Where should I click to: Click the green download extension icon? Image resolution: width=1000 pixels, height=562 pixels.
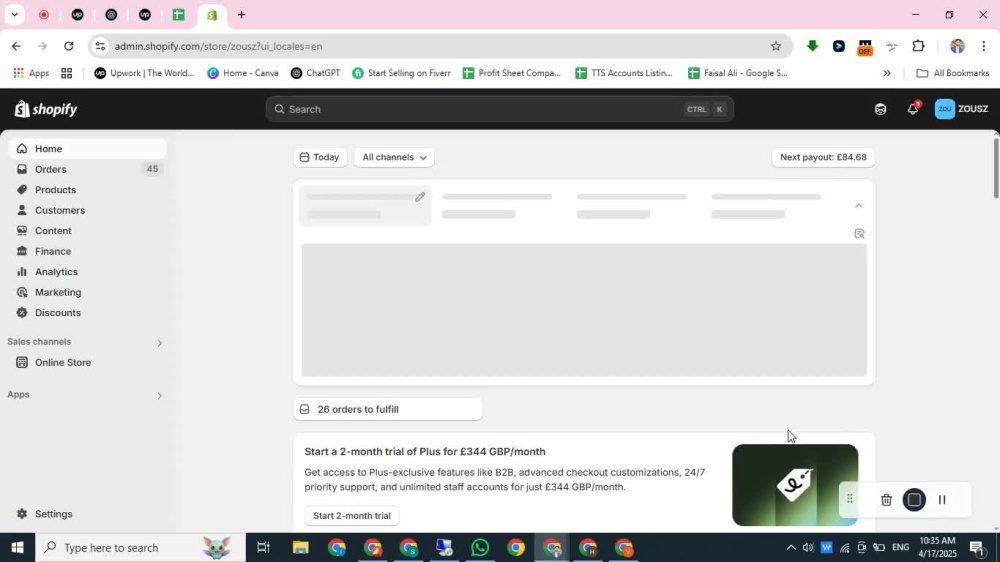coord(812,46)
